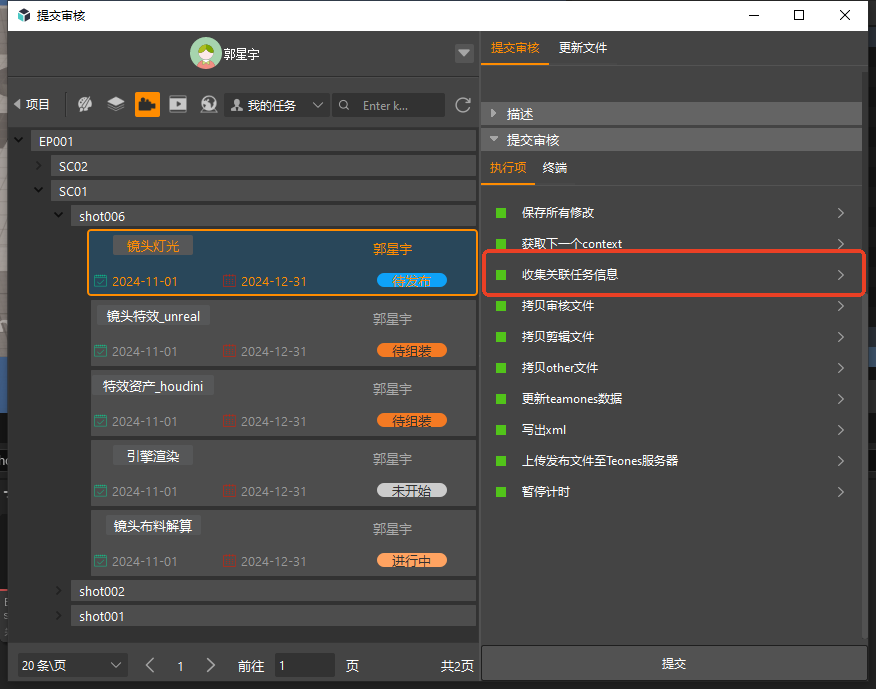
Task: Select the 镜头布料解算 task
Action: click(283, 543)
